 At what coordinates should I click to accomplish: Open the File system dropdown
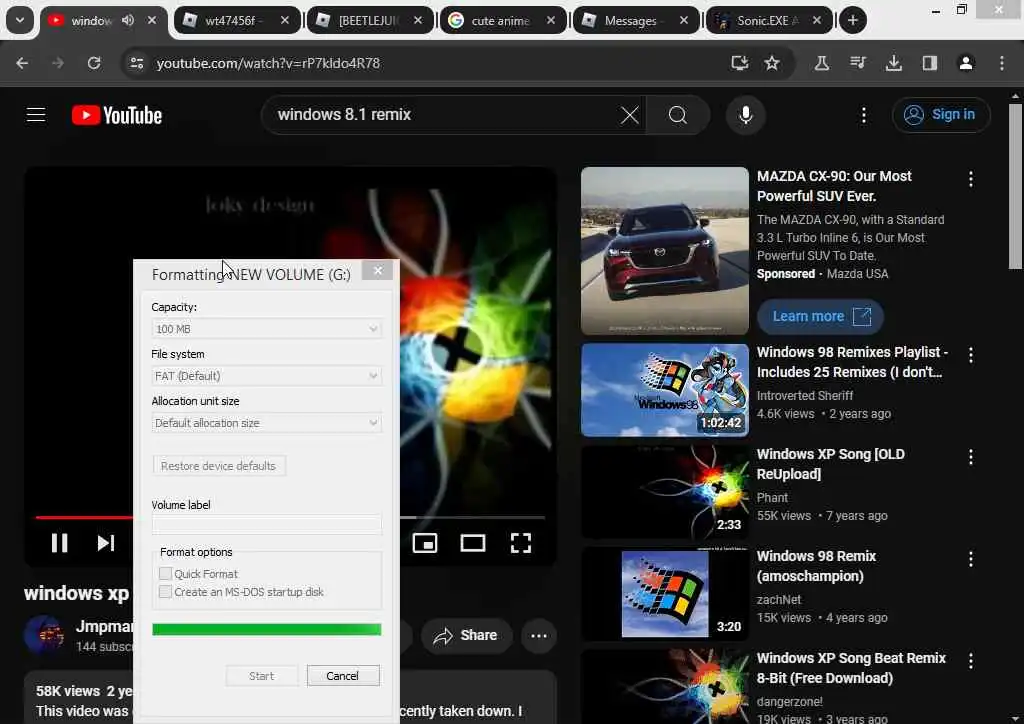266,376
